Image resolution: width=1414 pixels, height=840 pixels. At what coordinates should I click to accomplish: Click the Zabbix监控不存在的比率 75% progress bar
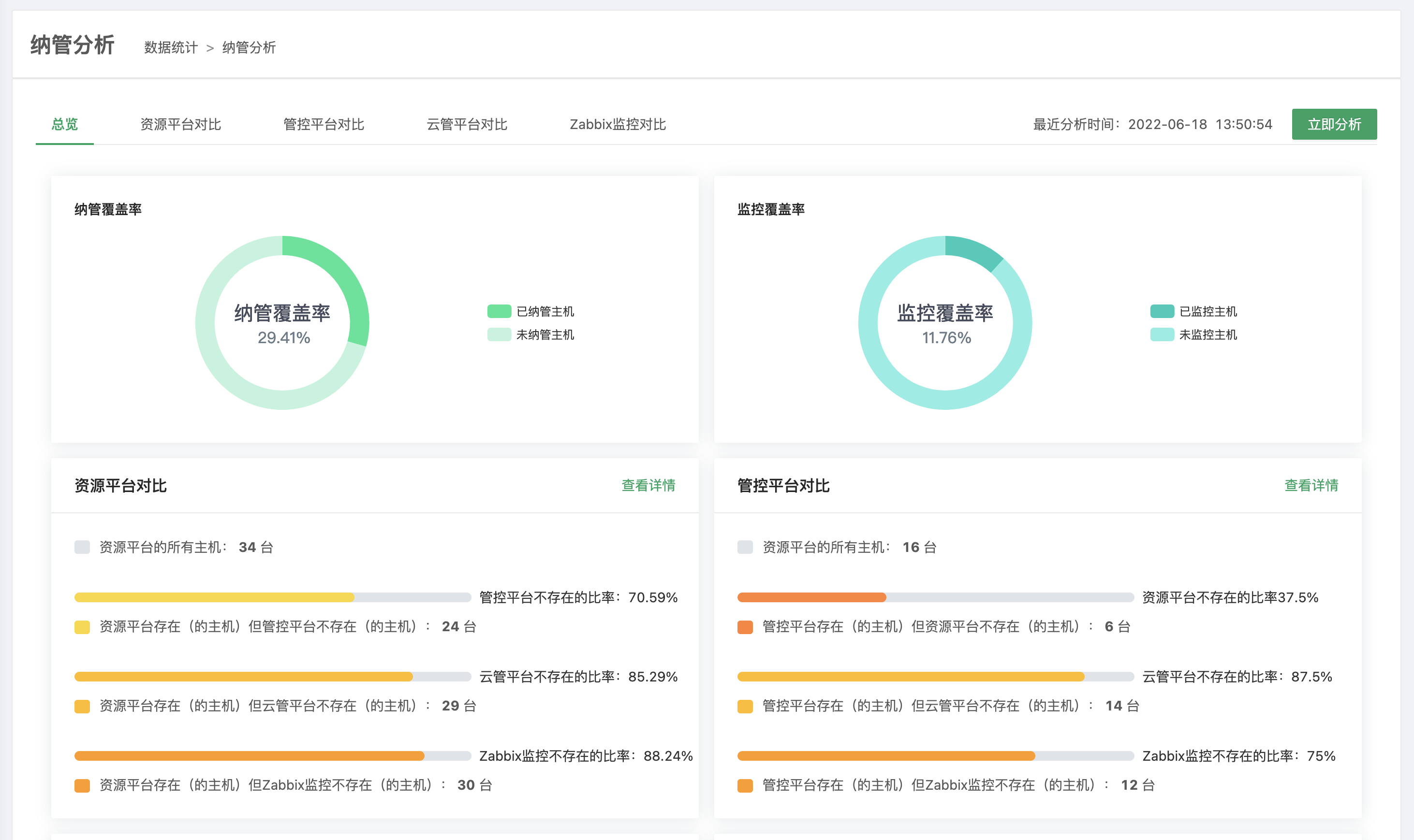(936, 755)
